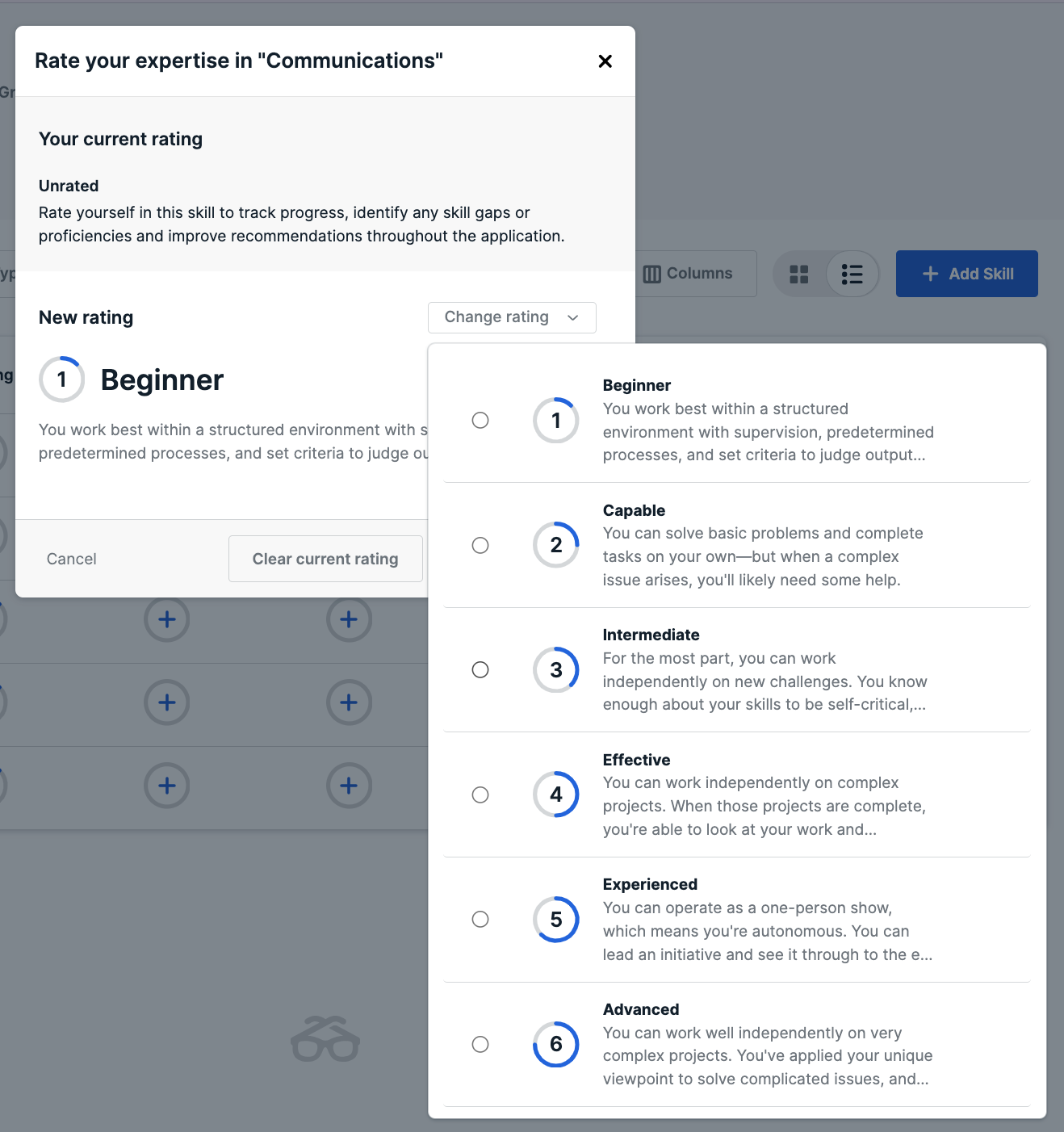Viewport: 1064px width, 1132px height.
Task: Switch to list view icon
Action: [x=852, y=275]
